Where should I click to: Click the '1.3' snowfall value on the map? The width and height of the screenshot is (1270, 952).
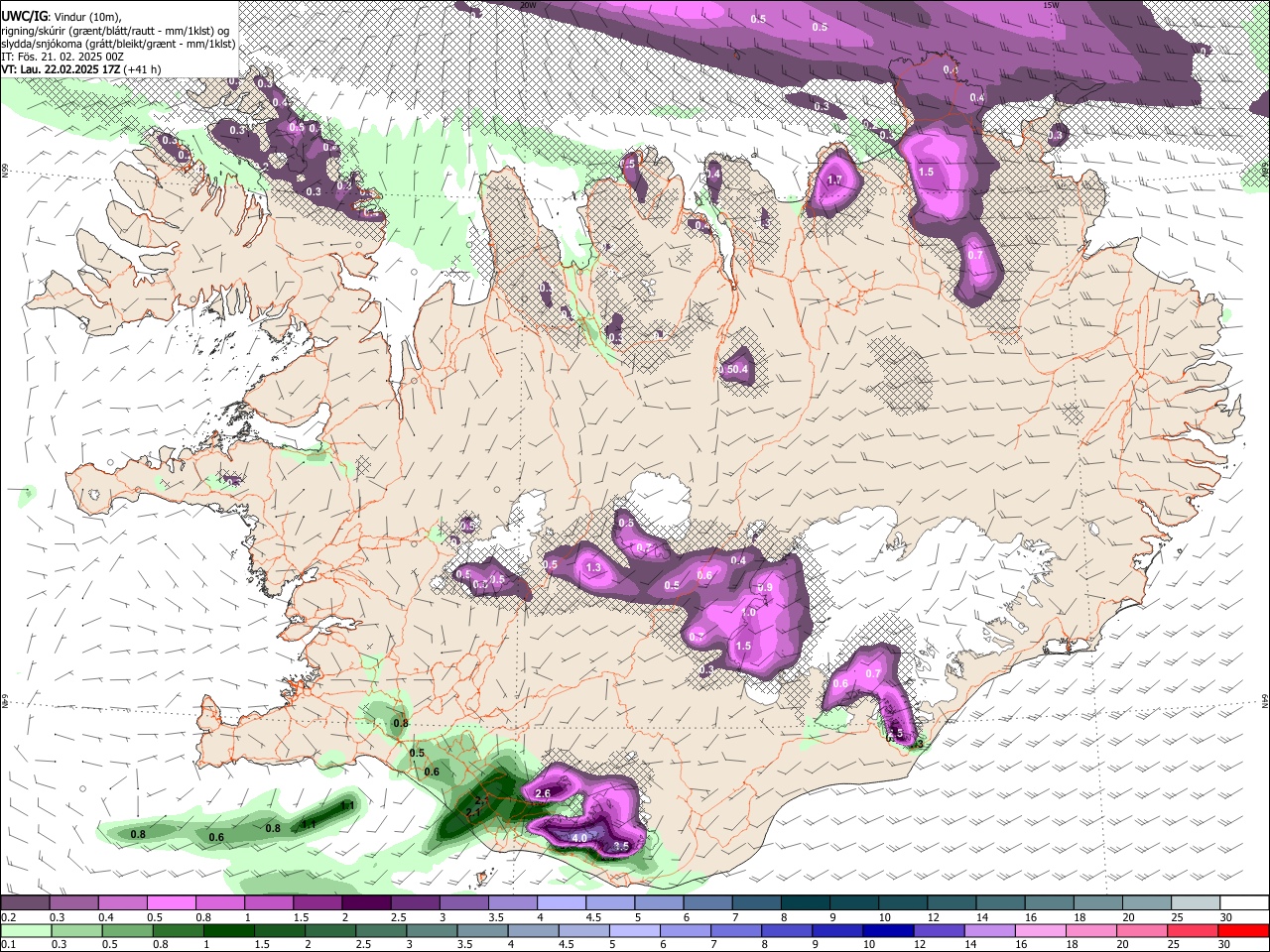coord(594,568)
